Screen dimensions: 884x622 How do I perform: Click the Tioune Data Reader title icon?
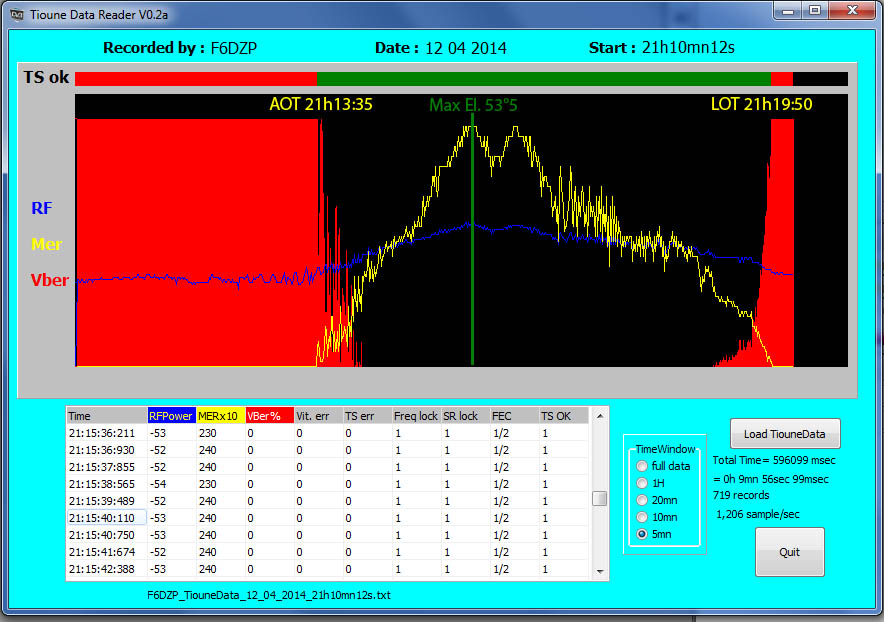17,15
